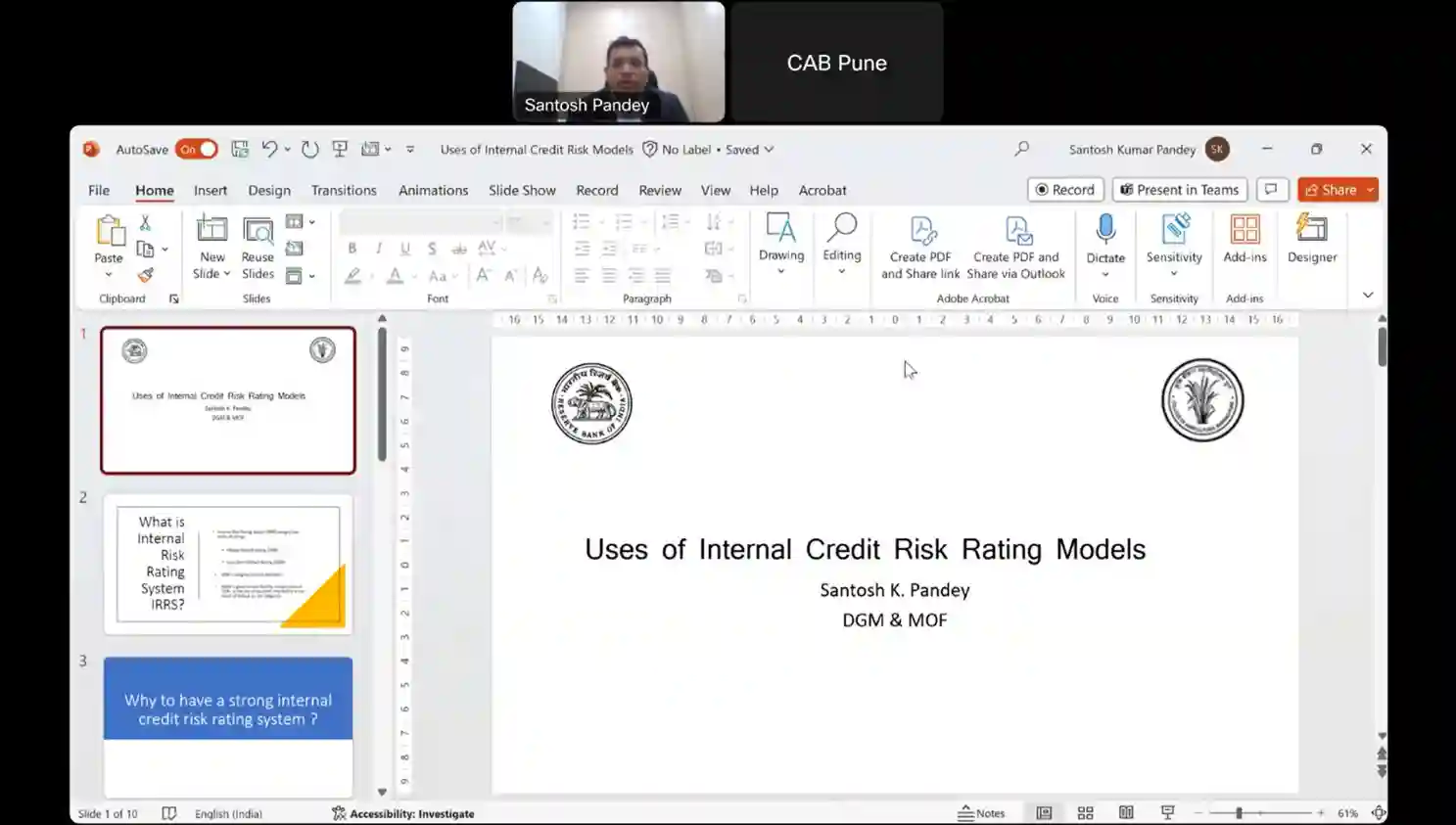
Task: Apply Underline formatting
Action: coord(405,249)
